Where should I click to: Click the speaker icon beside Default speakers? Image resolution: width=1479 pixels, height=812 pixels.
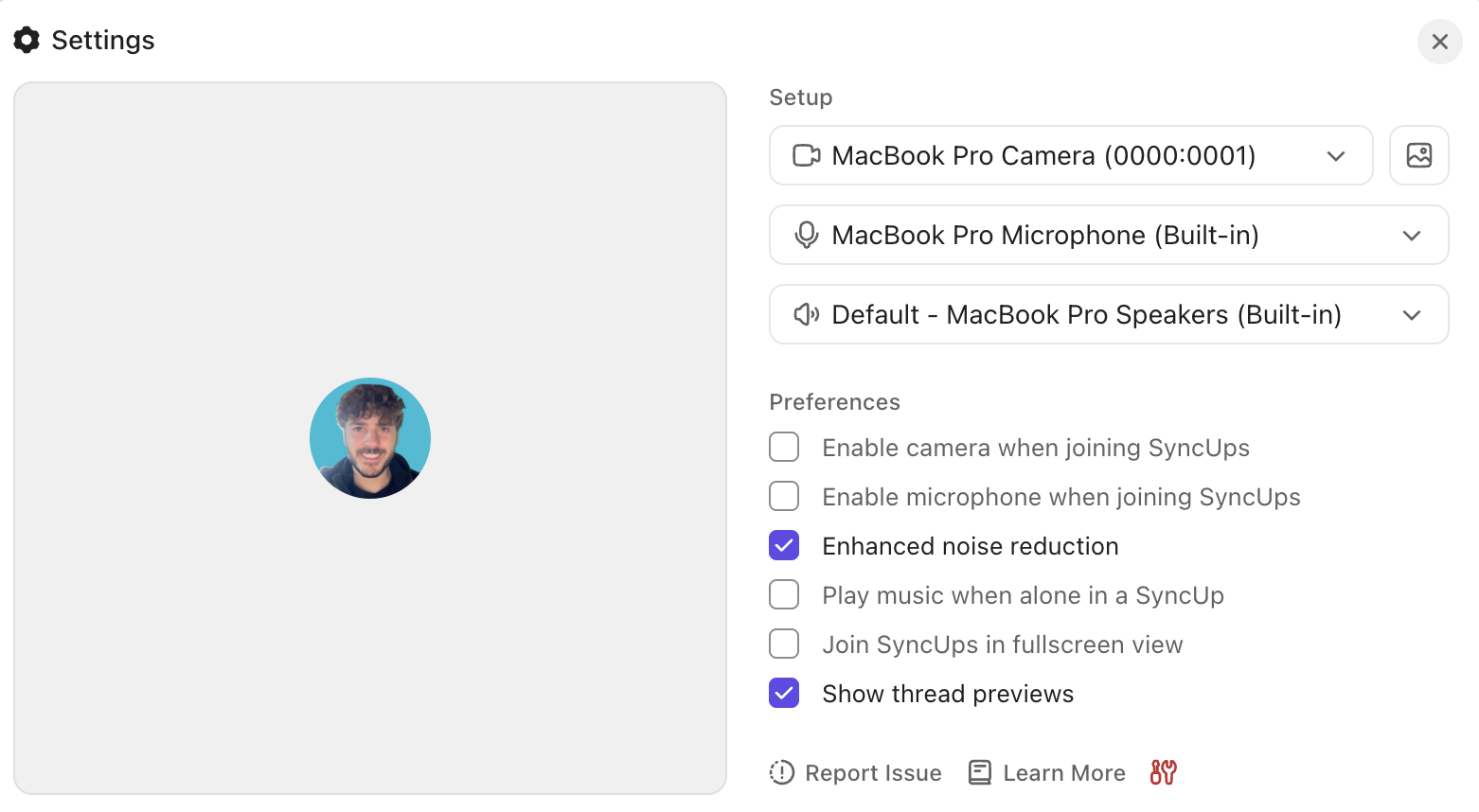pos(805,314)
